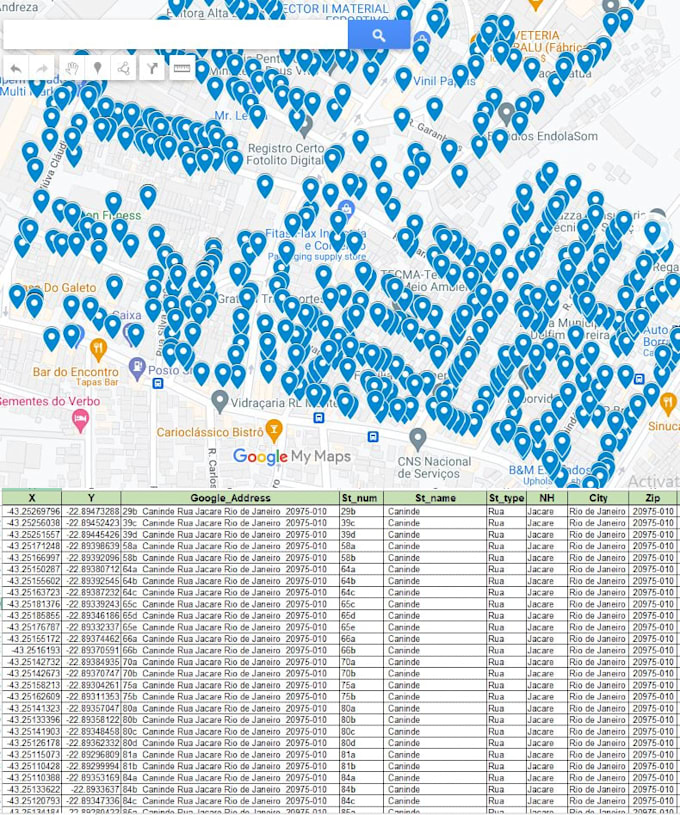This screenshot has width=680, height=815.
Task: Click Sementes do Verbo place label
Action: click(x=49, y=401)
